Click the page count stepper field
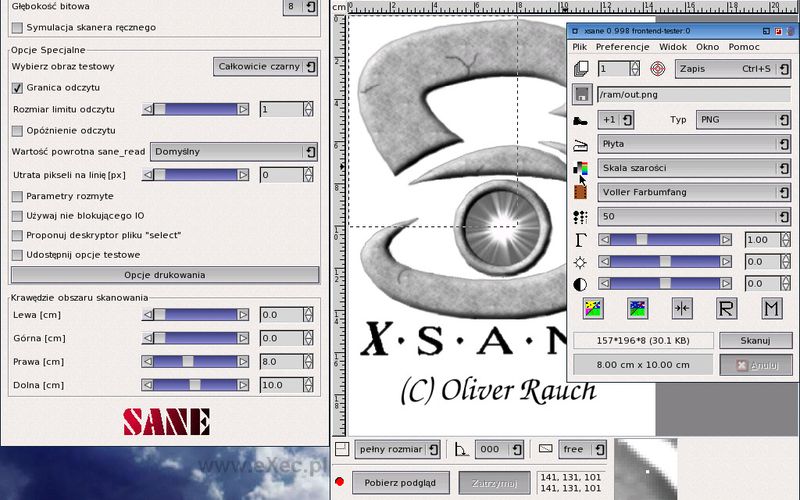The height and width of the screenshot is (500, 800). (614, 68)
